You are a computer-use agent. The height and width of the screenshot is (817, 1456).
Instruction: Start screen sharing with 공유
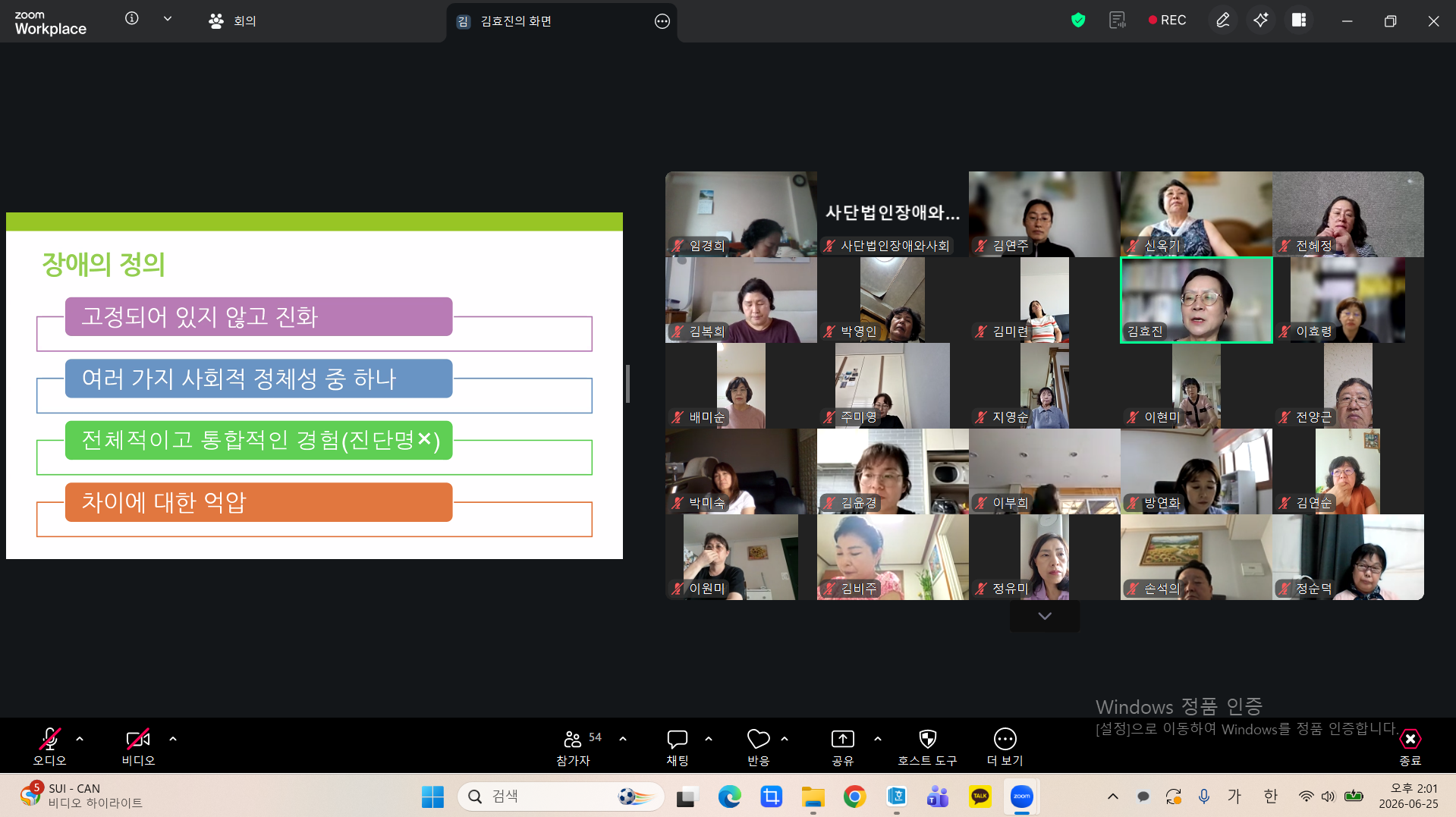[843, 746]
